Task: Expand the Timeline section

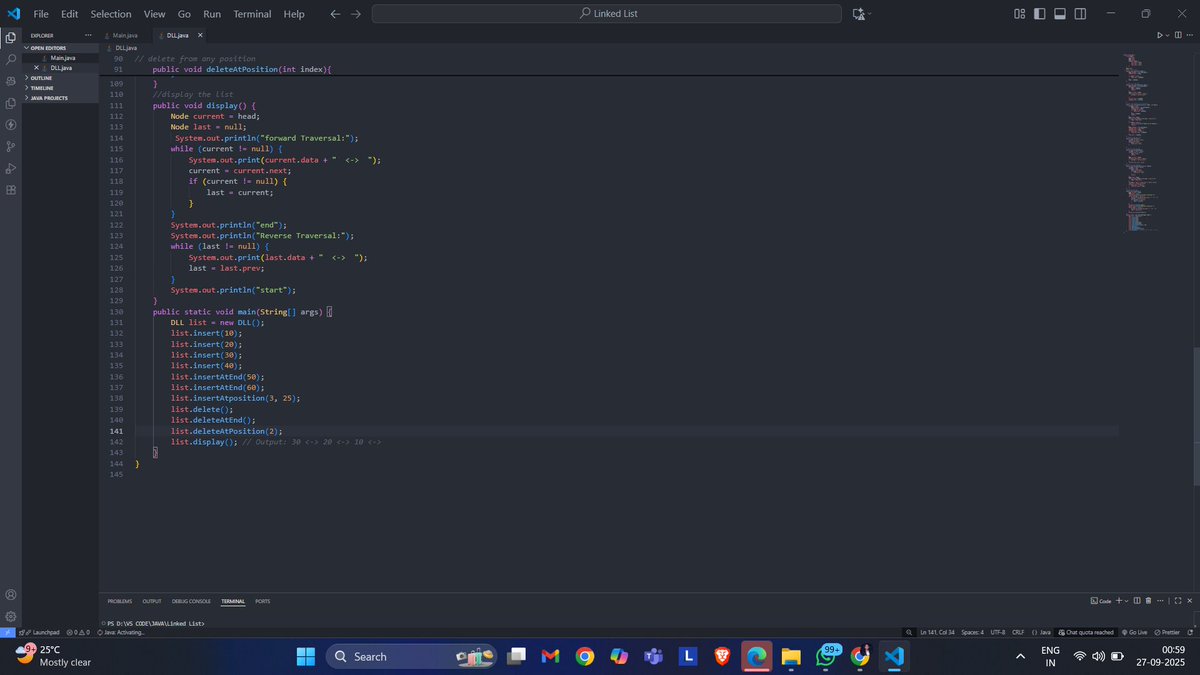Action: click(x=42, y=88)
